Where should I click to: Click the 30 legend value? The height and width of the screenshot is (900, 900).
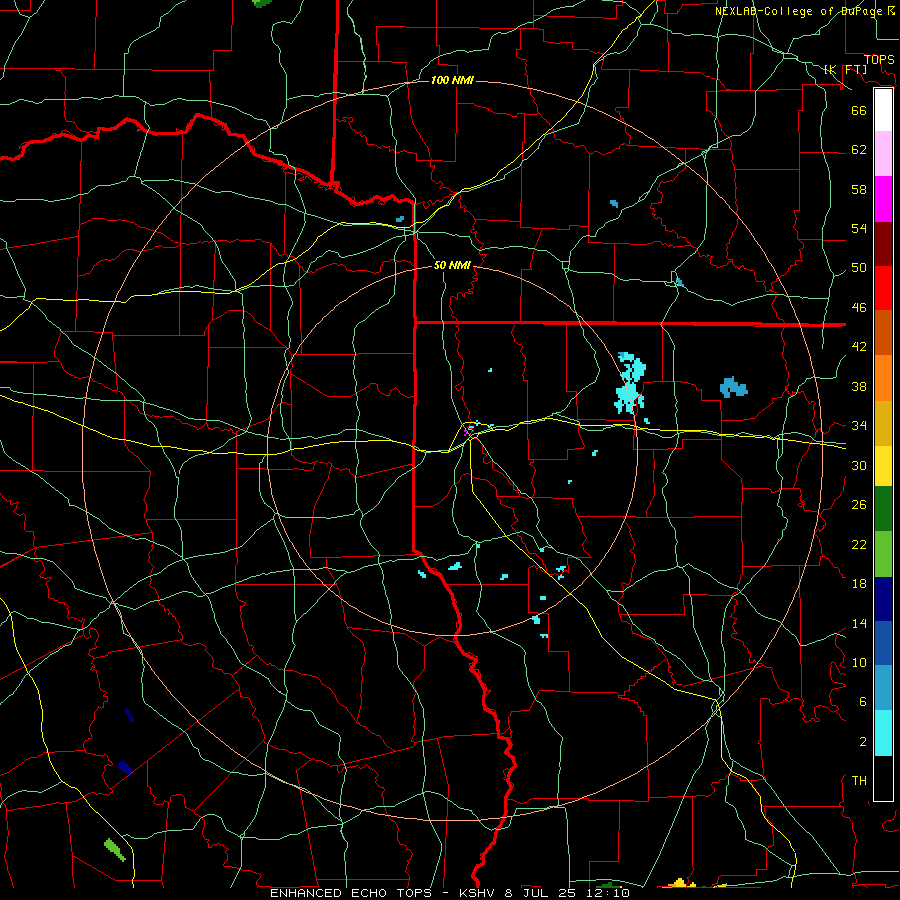tap(859, 465)
